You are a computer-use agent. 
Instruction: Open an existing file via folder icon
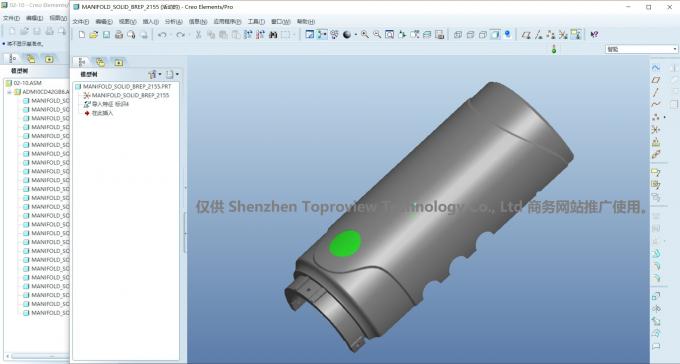[94, 35]
